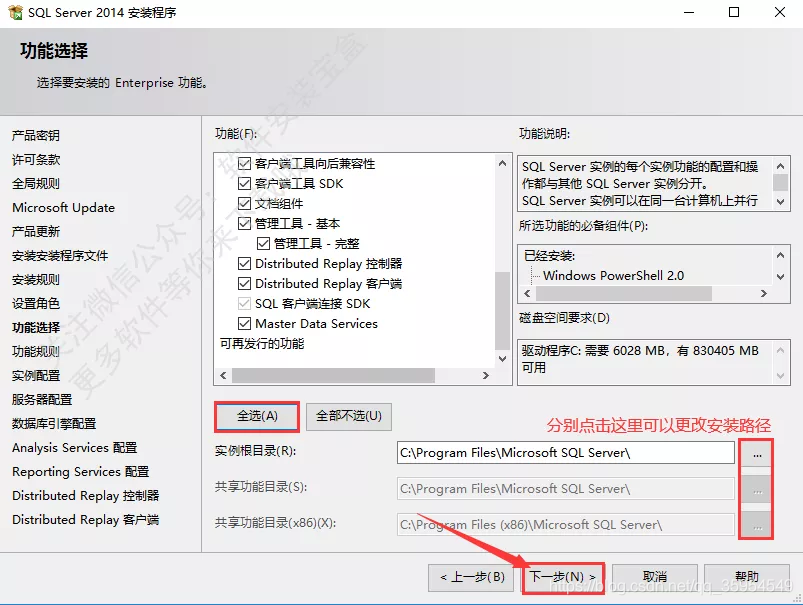This screenshot has height=605, width=803.
Task: Click feature list scroll left arrow
Action: (223, 375)
